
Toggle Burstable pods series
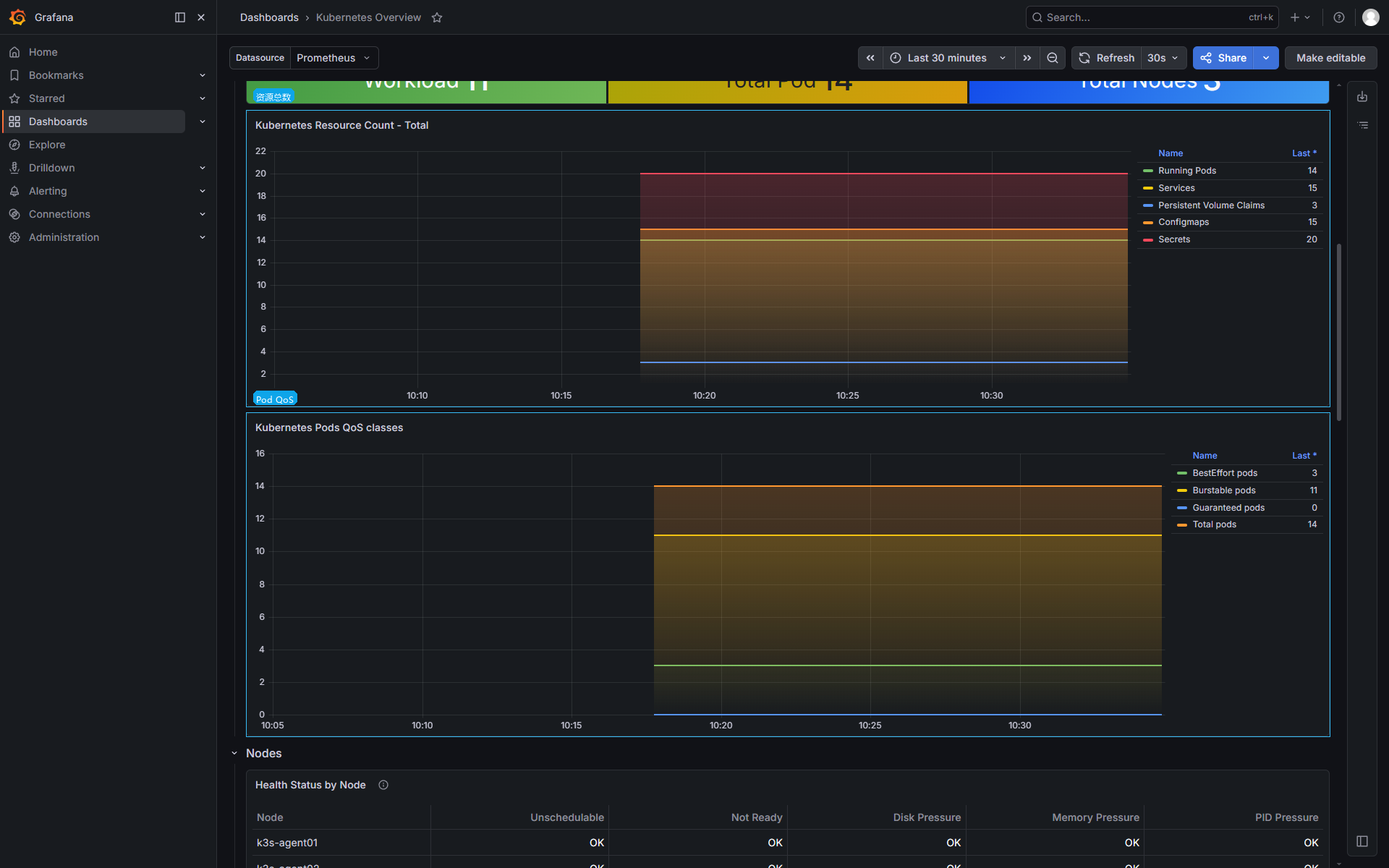click(1224, 490)
